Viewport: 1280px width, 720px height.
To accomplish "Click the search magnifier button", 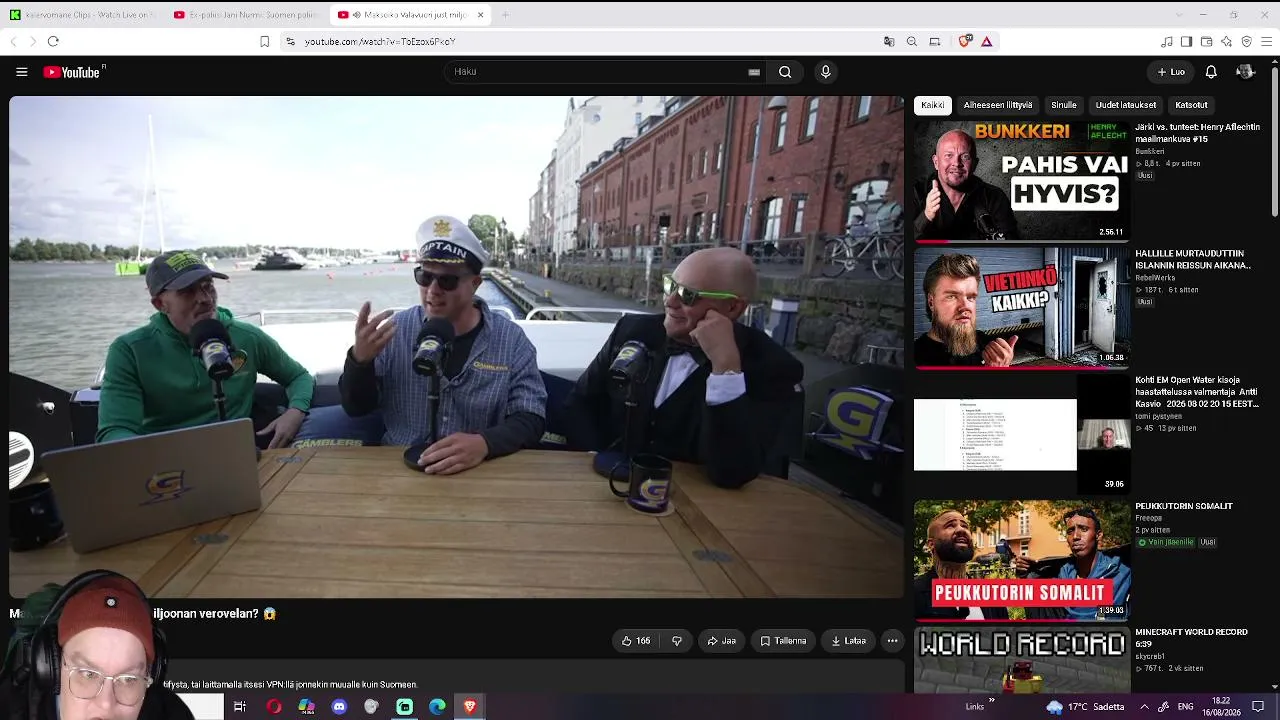I will [x=785, y=72].
